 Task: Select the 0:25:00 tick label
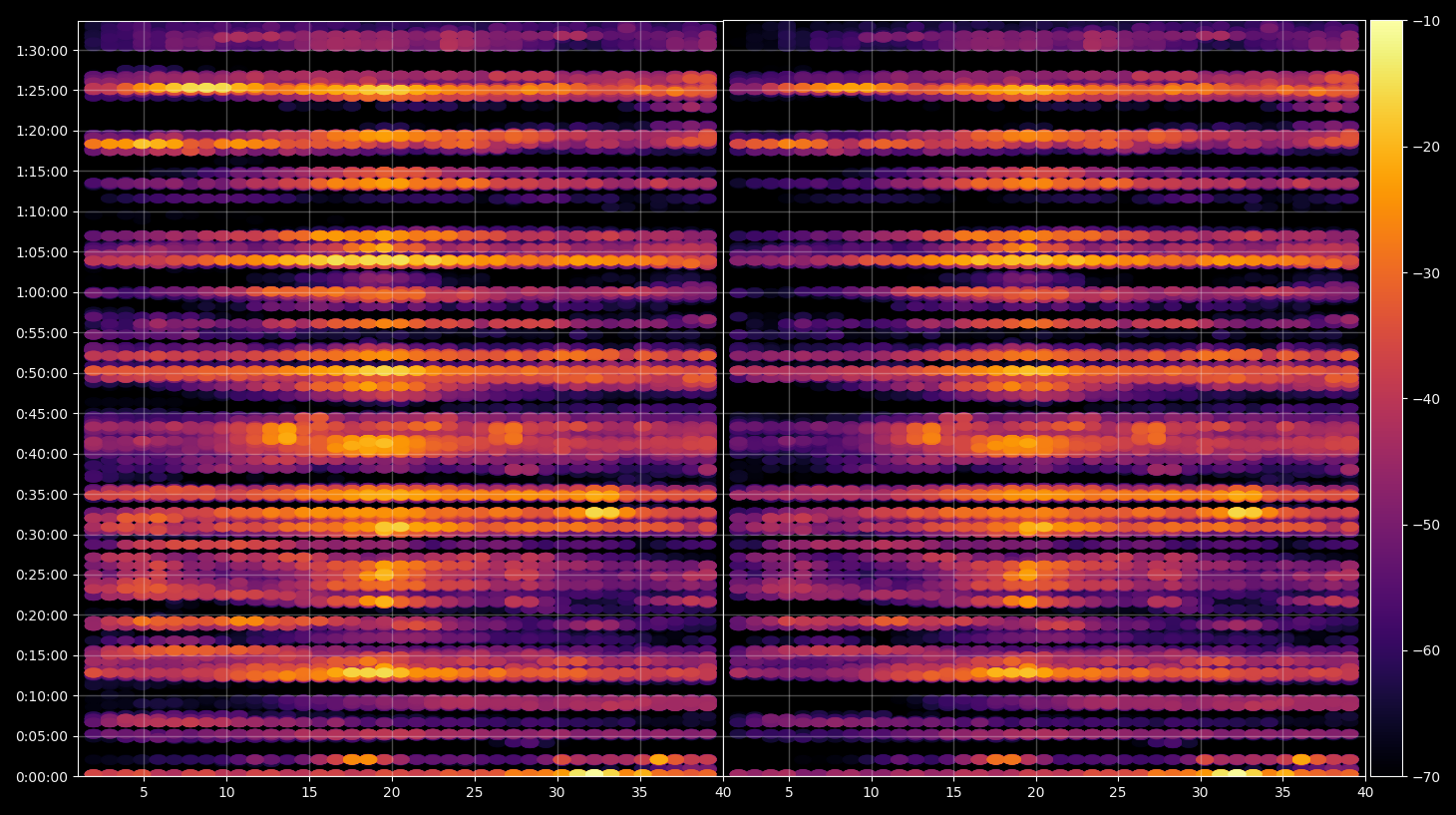point(42,576)
